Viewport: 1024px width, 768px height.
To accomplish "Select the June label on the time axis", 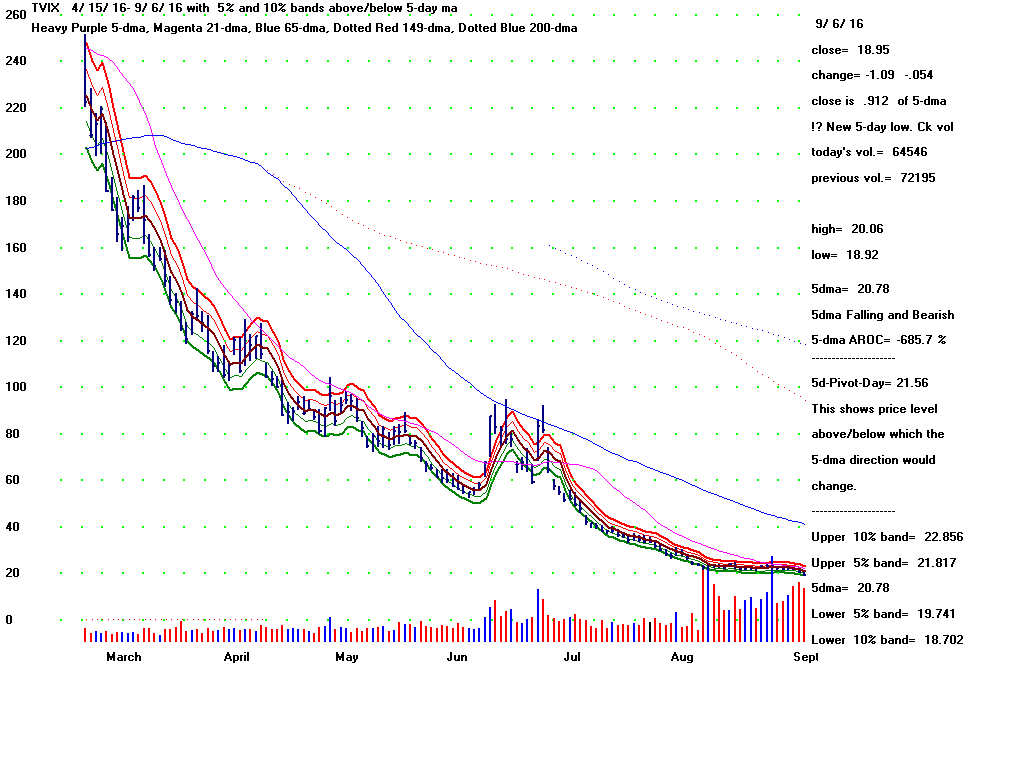I will (x=458, y=658).
